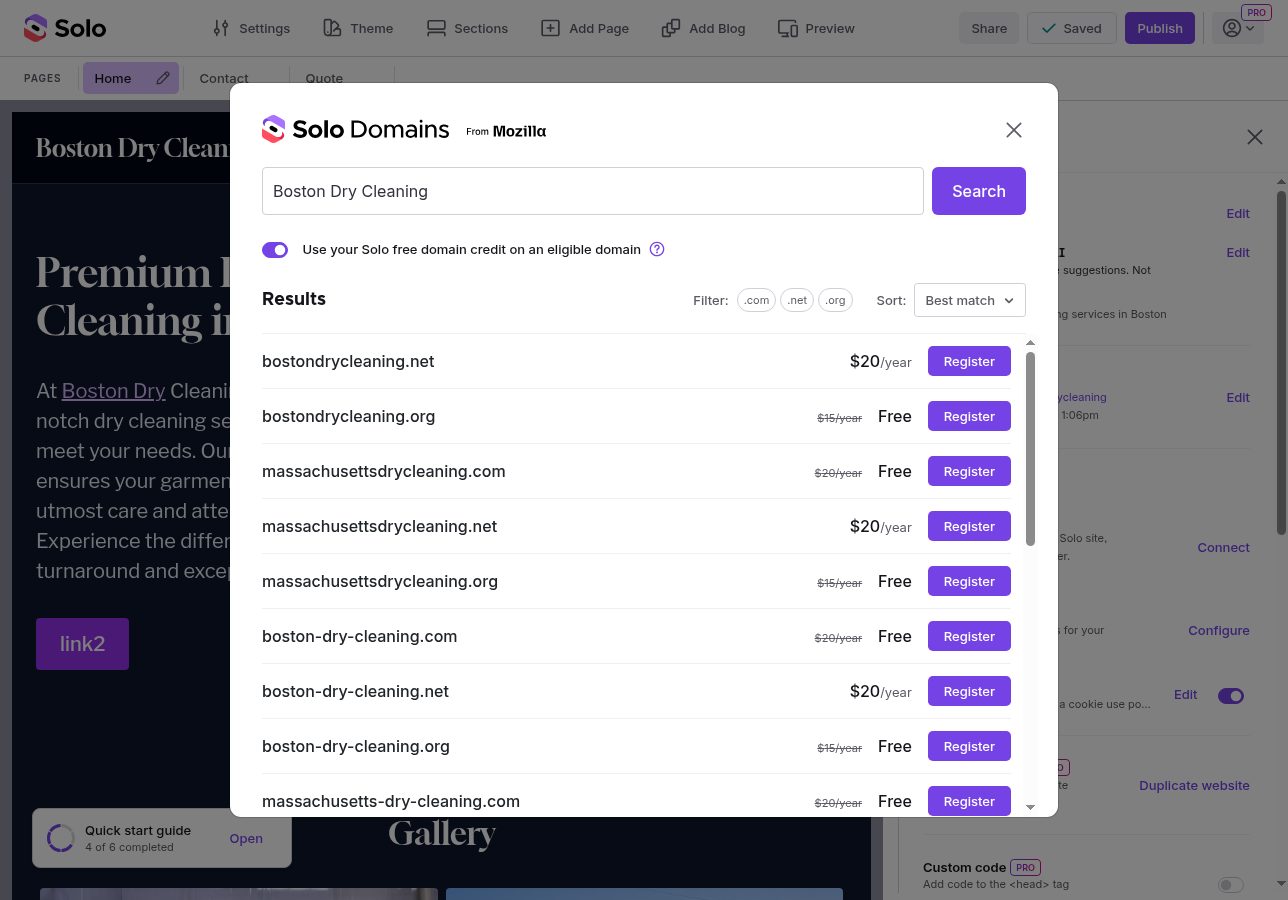Image resolution: width=1288 pixels, height=900 pixels.
Task: Click the results list scrollbar thumb
Action: [x=1031, y=448]
